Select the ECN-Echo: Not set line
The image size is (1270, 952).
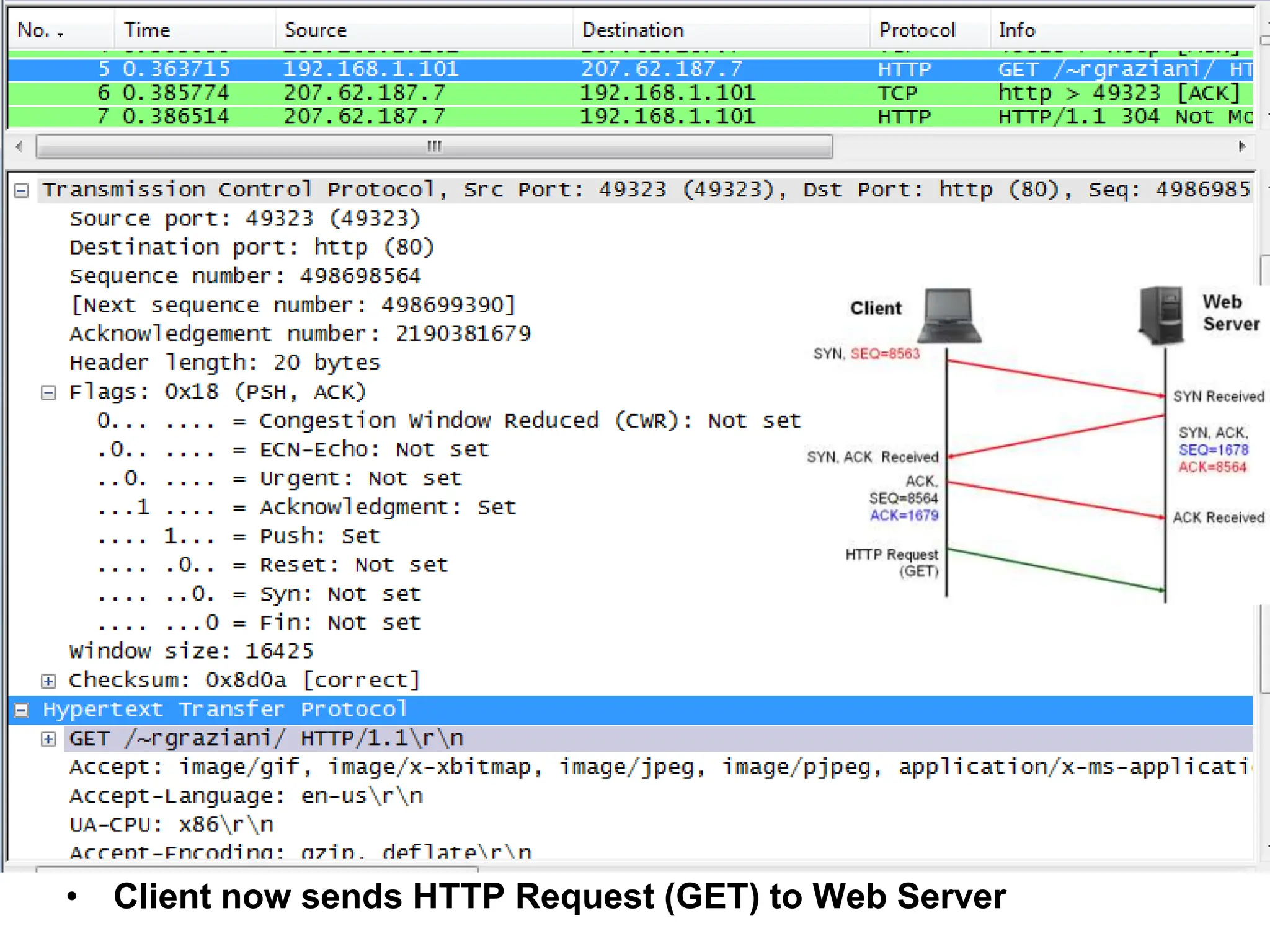tap(293, 450)
